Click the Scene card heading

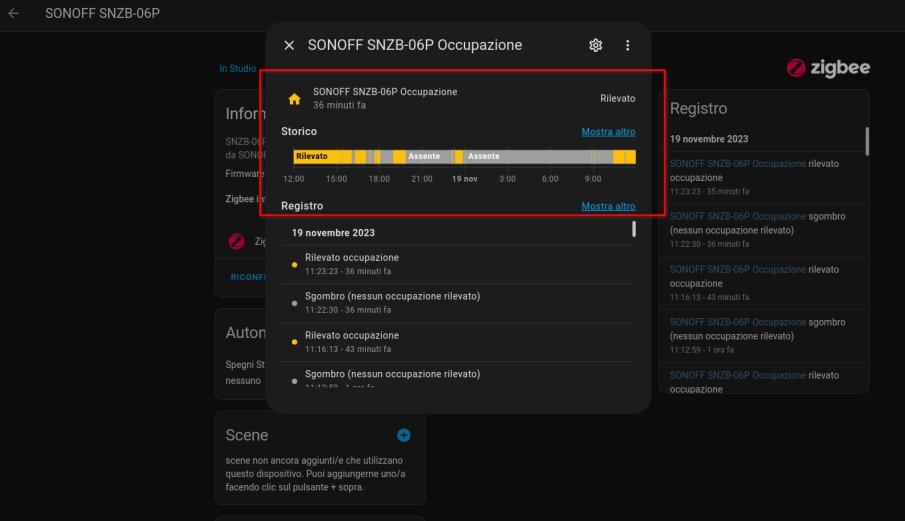(246, 435)
